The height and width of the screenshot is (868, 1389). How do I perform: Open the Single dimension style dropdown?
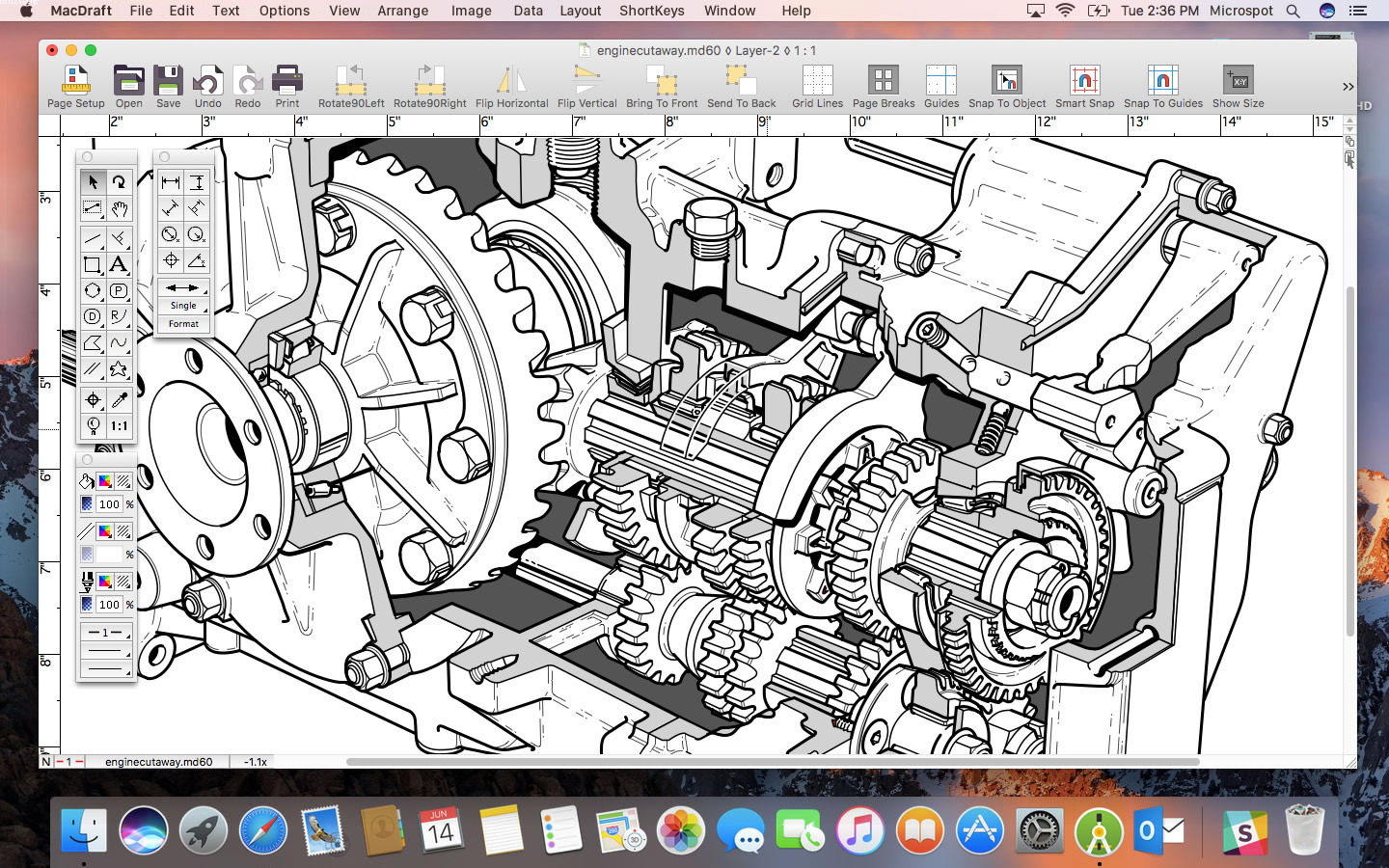tap(183, 306)
